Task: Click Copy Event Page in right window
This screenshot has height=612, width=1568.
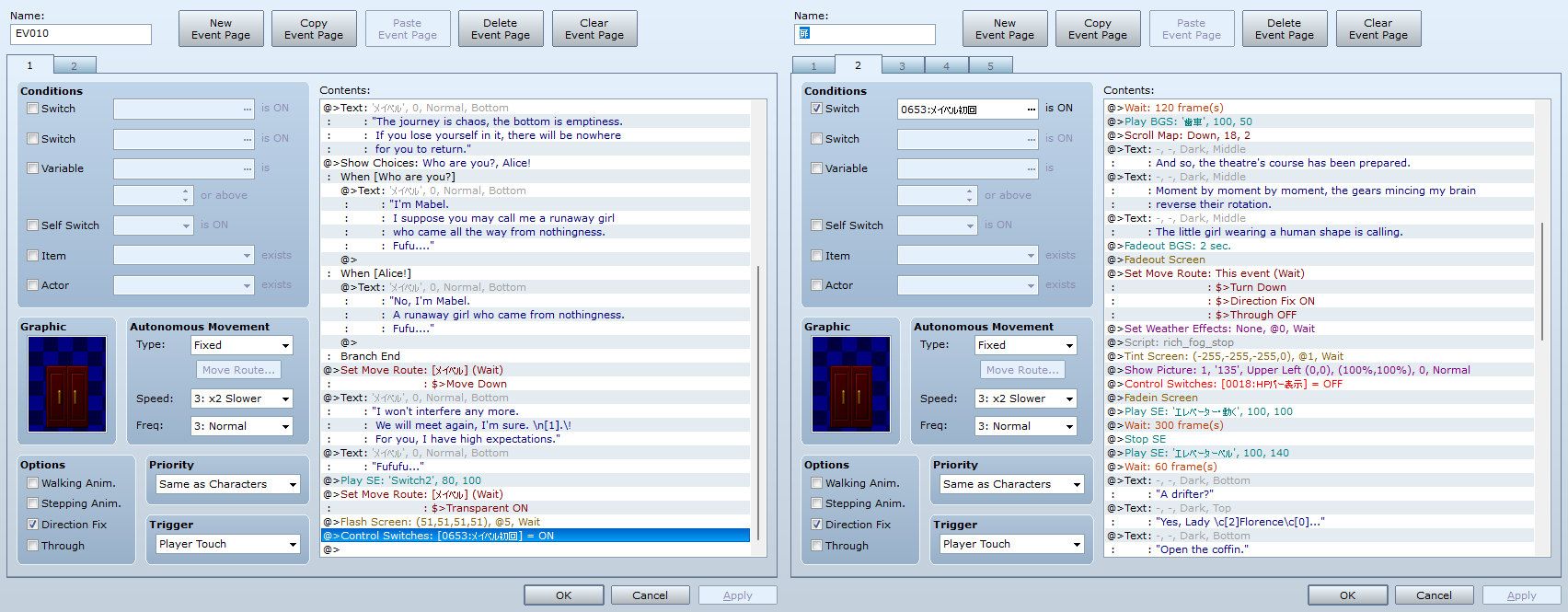Action: (x=1098, y=29)
